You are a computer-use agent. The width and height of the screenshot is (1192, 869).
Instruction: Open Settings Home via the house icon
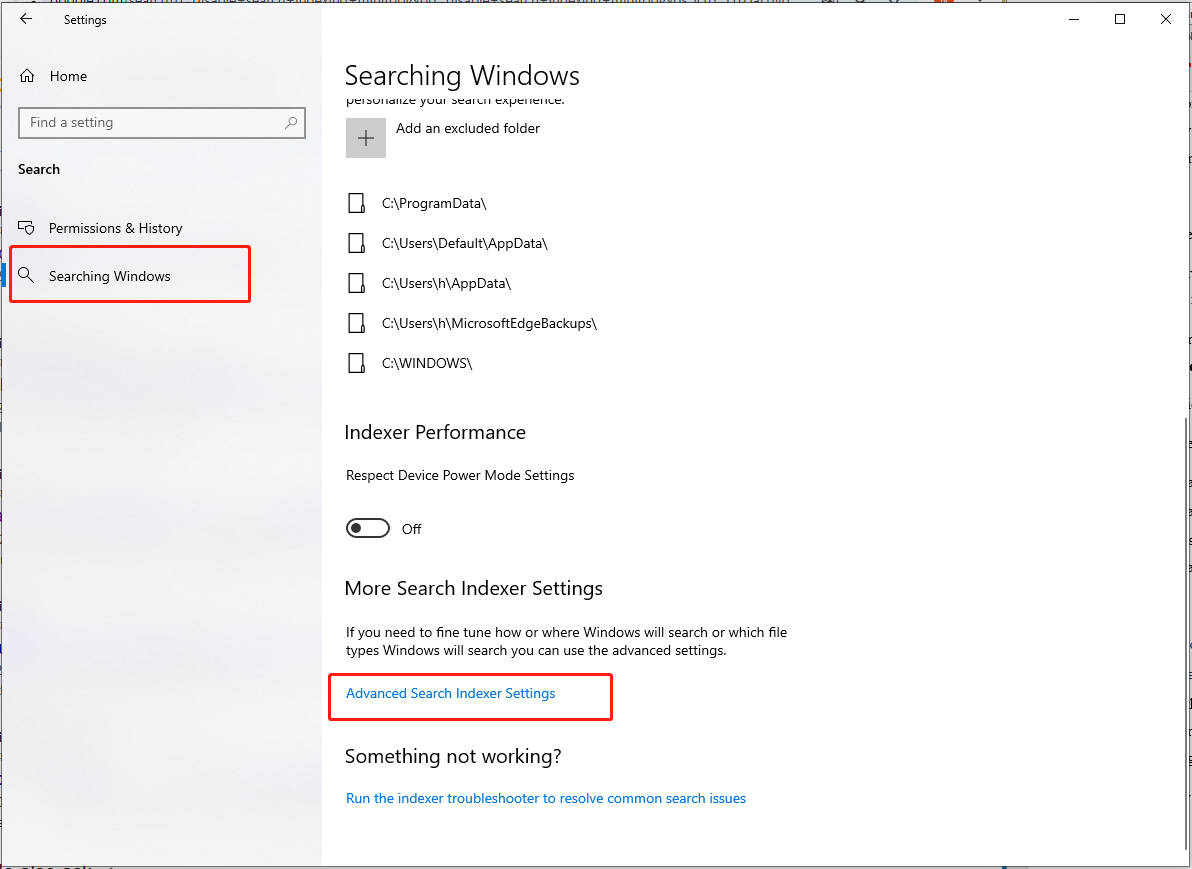pos(28,75)
